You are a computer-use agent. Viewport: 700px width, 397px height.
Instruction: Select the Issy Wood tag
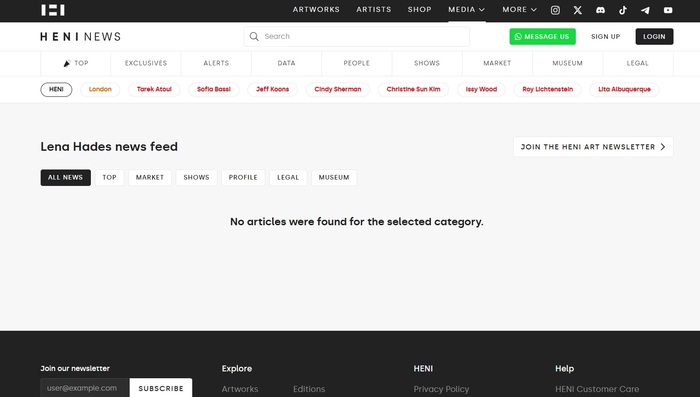481,89
